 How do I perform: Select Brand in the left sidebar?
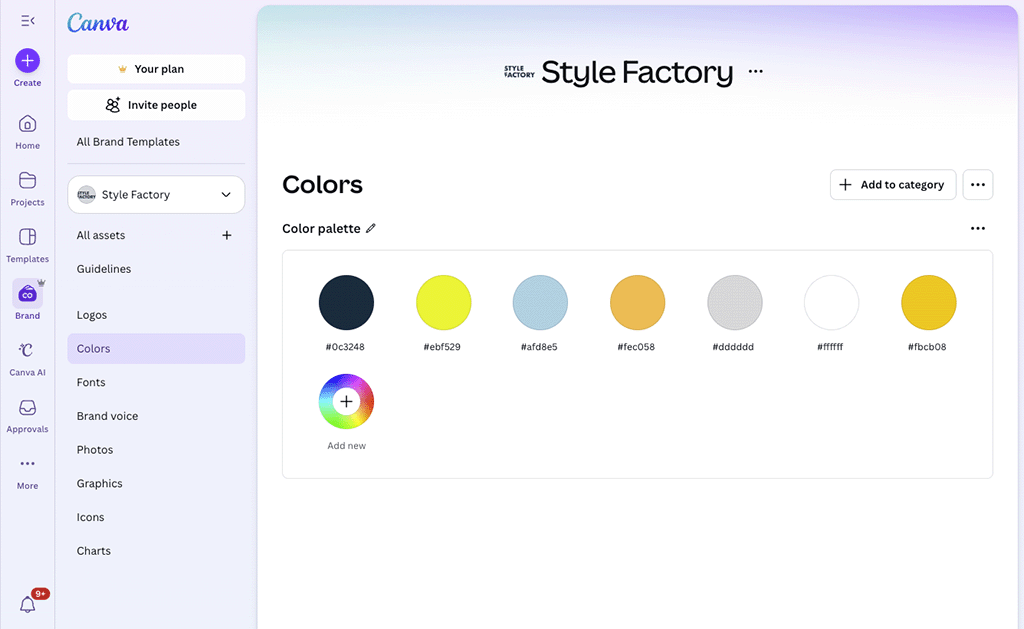pos(26,297)
